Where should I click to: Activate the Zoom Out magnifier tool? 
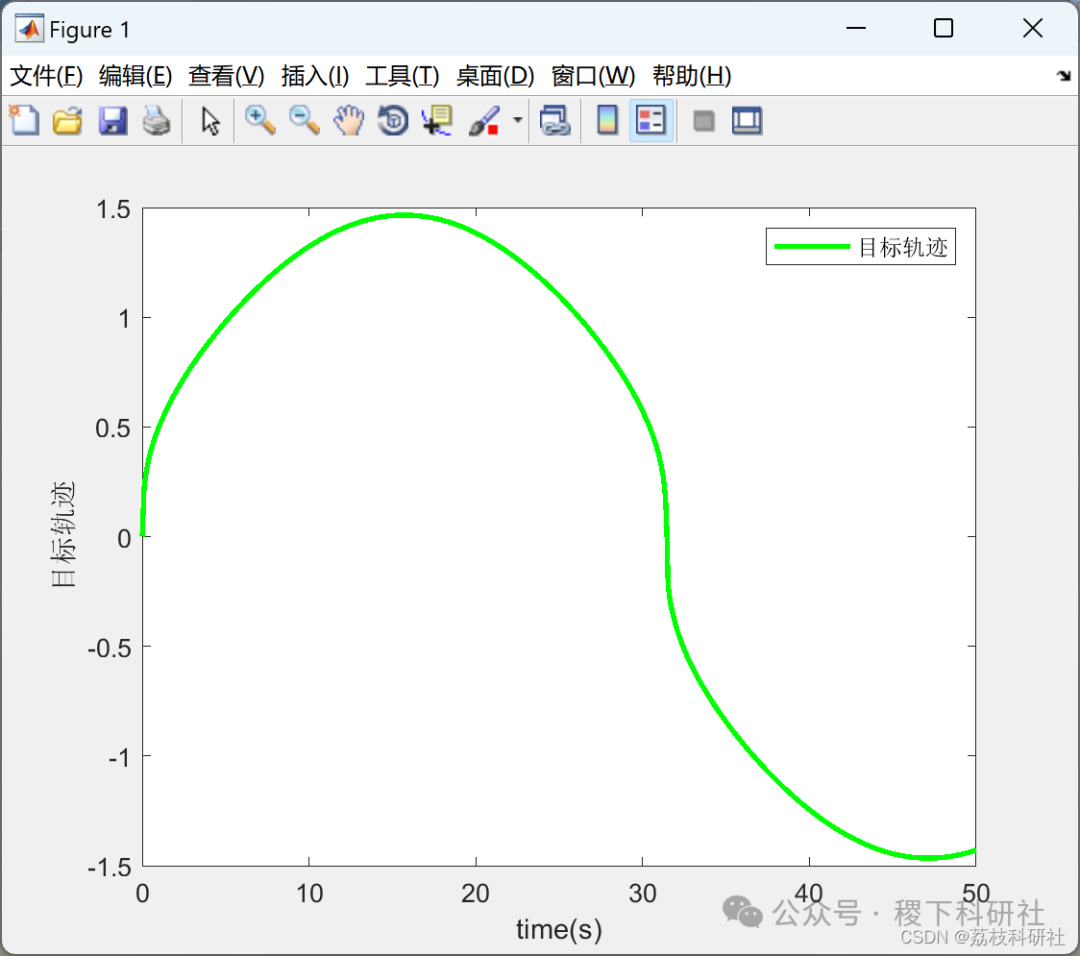click(x=304, y=121)
